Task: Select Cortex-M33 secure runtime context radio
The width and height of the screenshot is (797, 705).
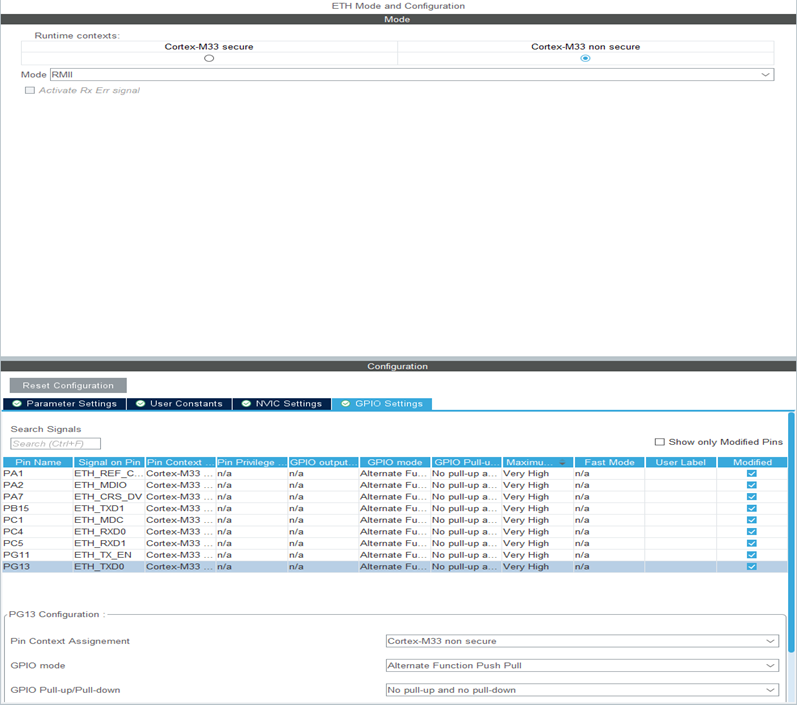Action: click(209, 58)
